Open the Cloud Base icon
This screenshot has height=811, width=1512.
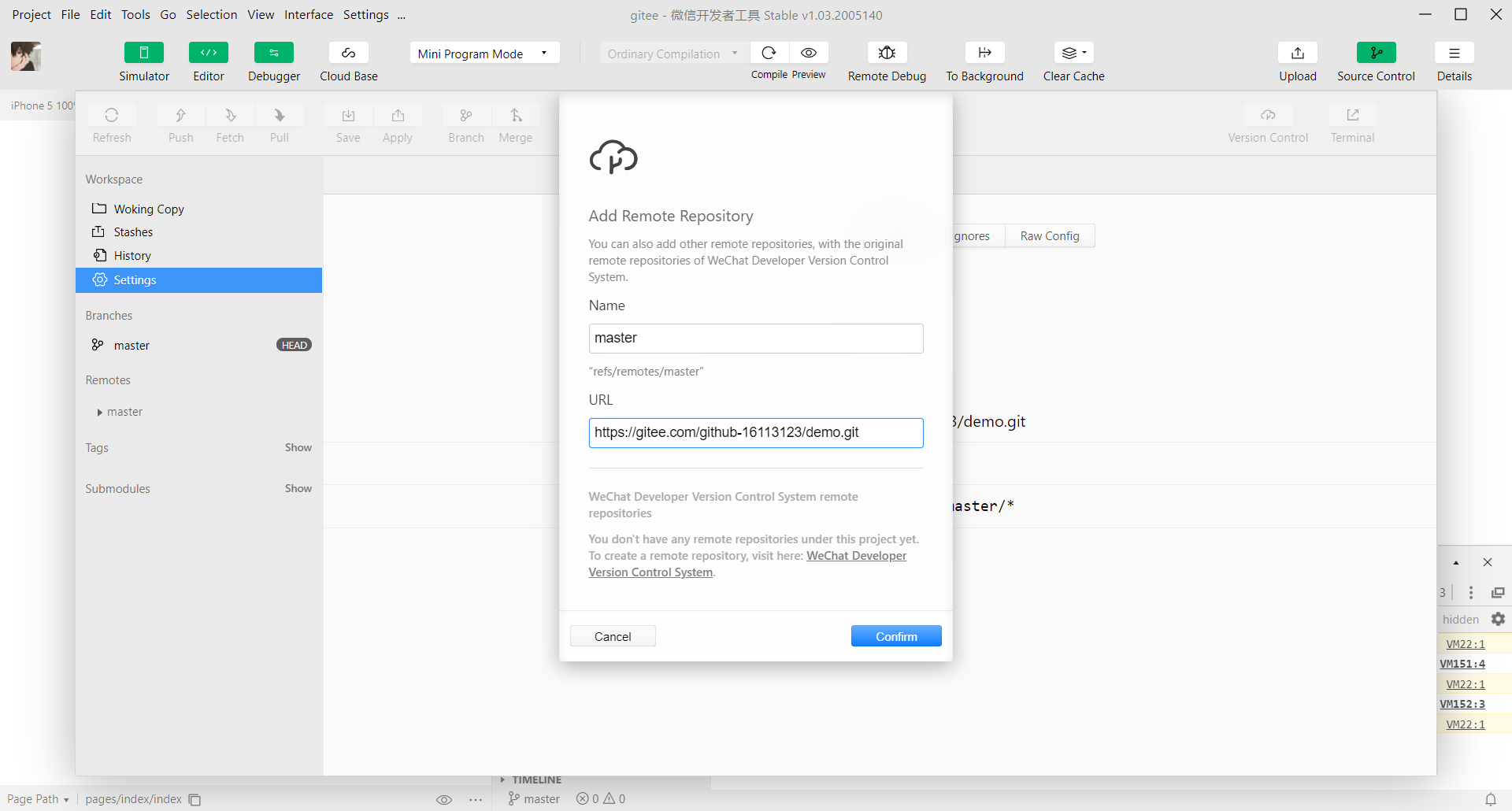pos(348,53)
